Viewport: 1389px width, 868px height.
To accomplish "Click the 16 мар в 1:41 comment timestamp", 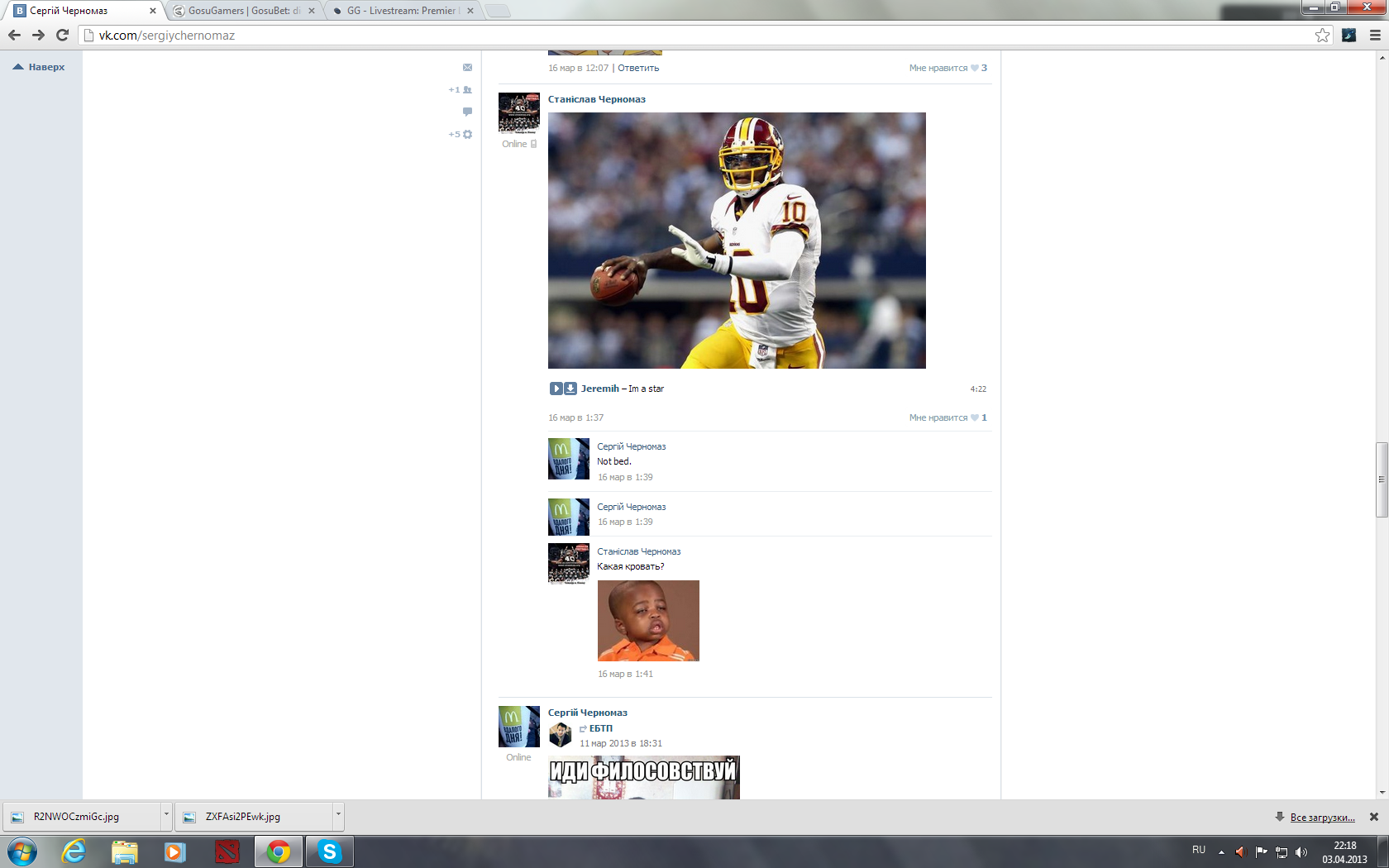I will pos(626,674).
